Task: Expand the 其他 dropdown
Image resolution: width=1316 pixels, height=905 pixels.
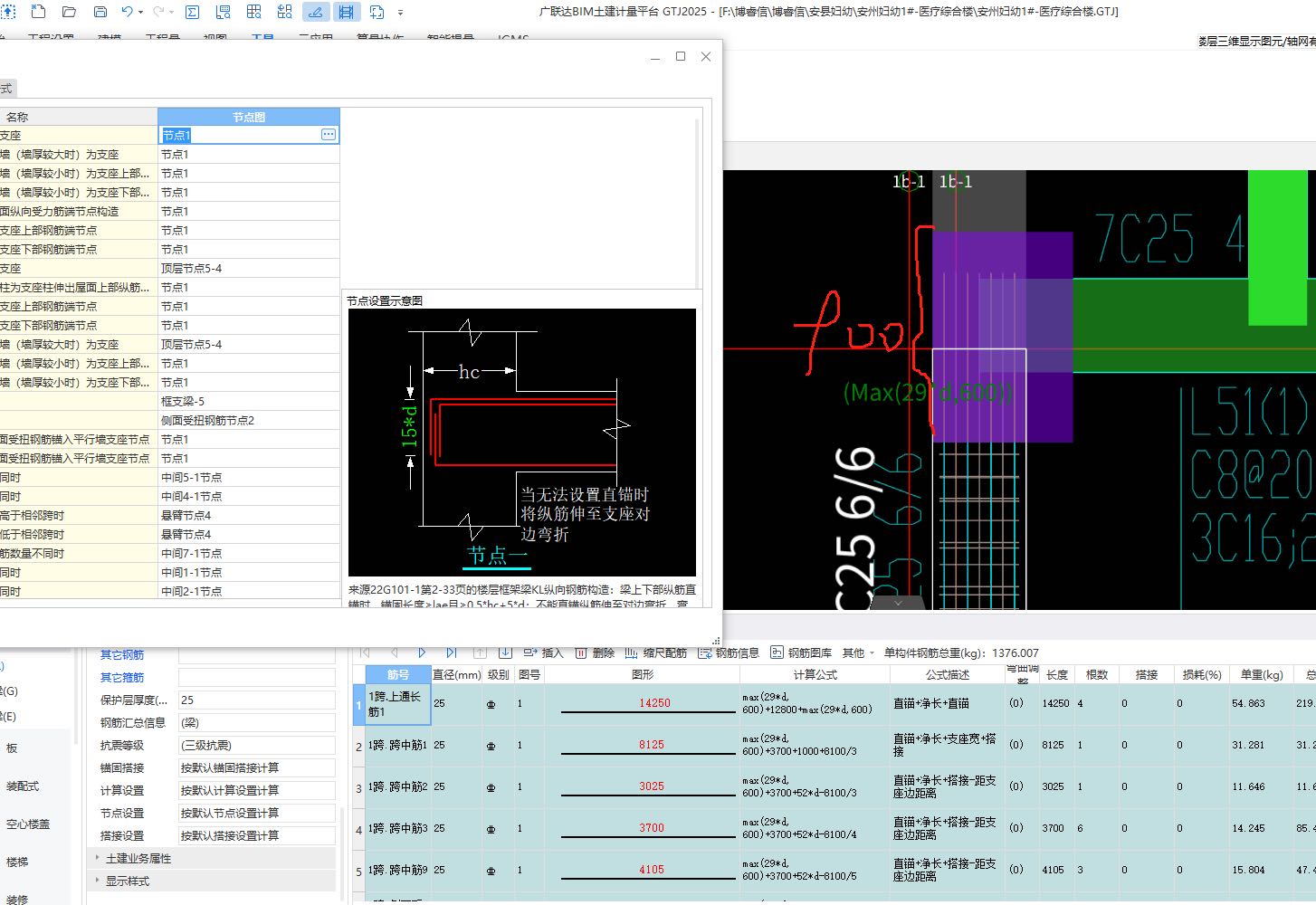Action: click(x=858, y=653)
